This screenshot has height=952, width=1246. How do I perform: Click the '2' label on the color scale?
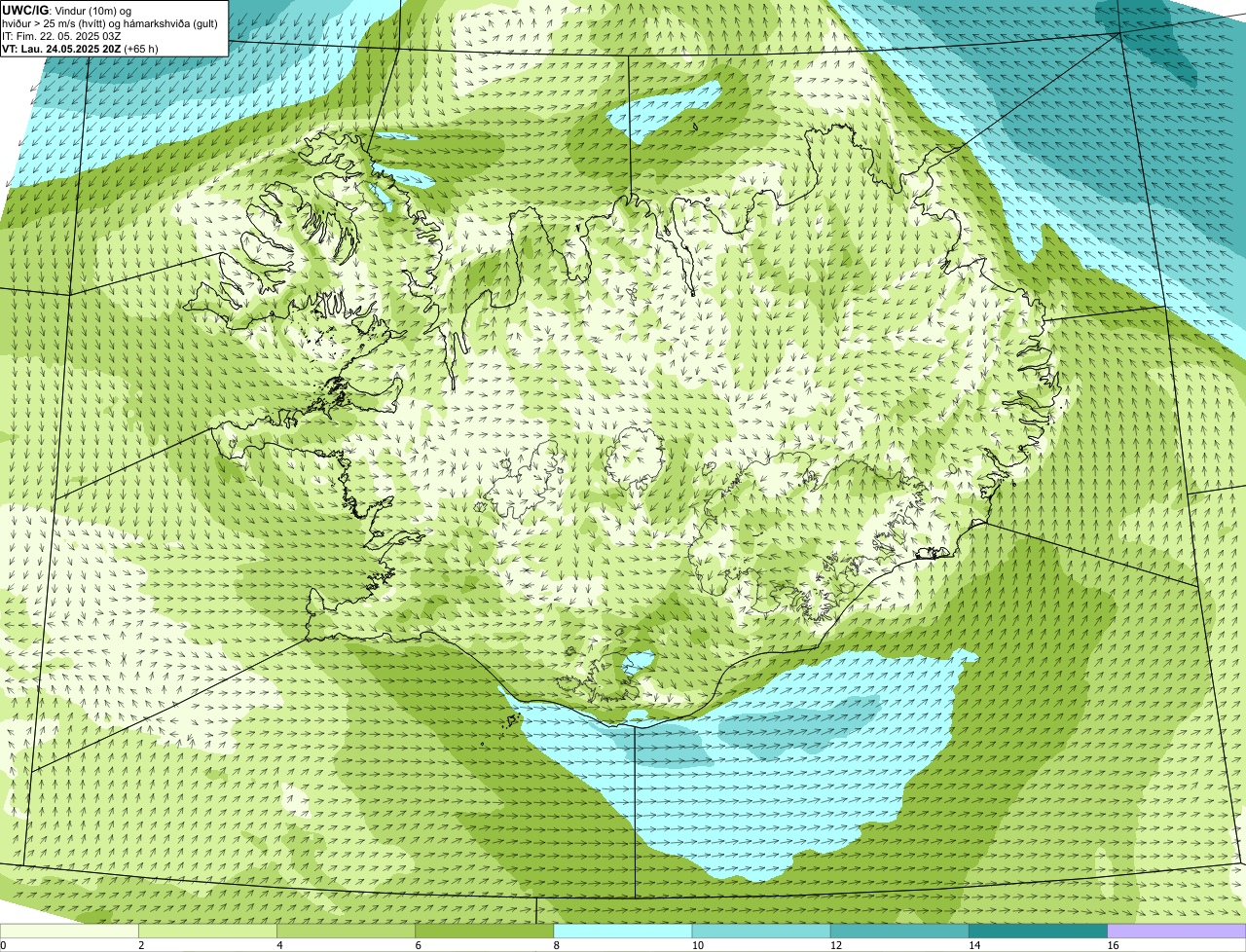141,945
